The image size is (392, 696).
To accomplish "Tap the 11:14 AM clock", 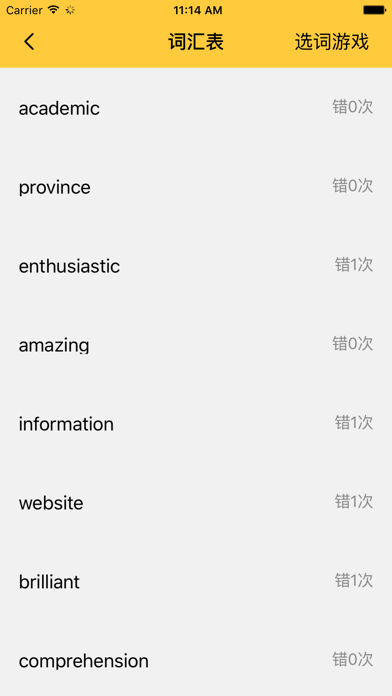I will click(198, 10).
